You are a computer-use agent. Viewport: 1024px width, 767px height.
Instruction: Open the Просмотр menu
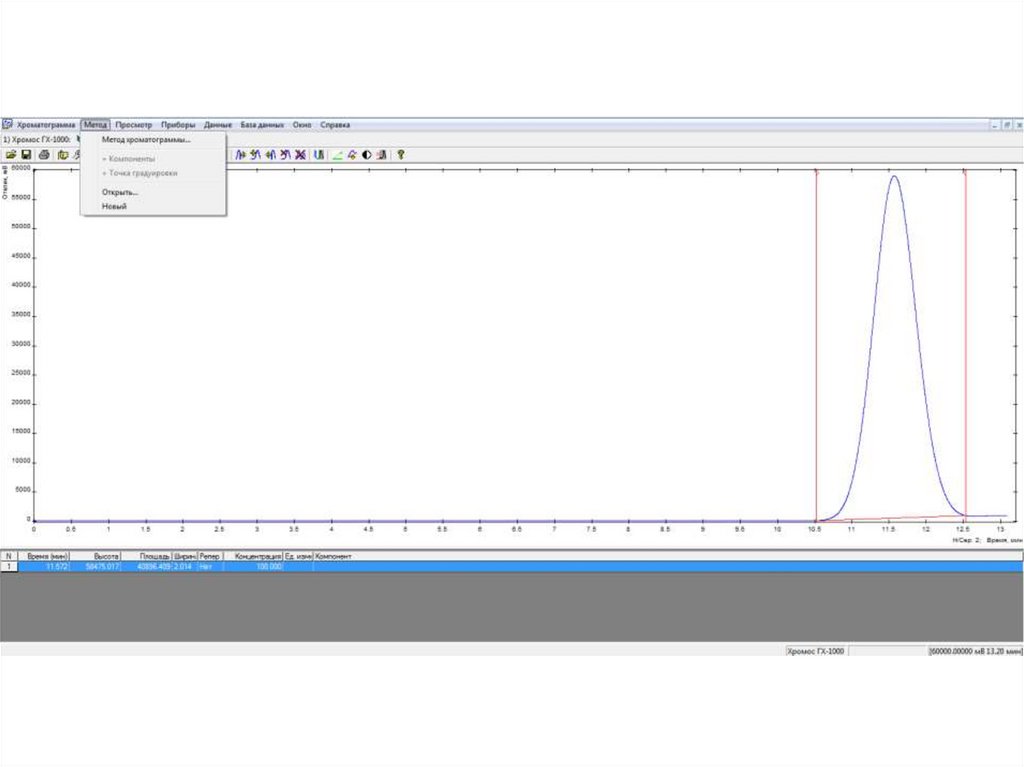133,125
